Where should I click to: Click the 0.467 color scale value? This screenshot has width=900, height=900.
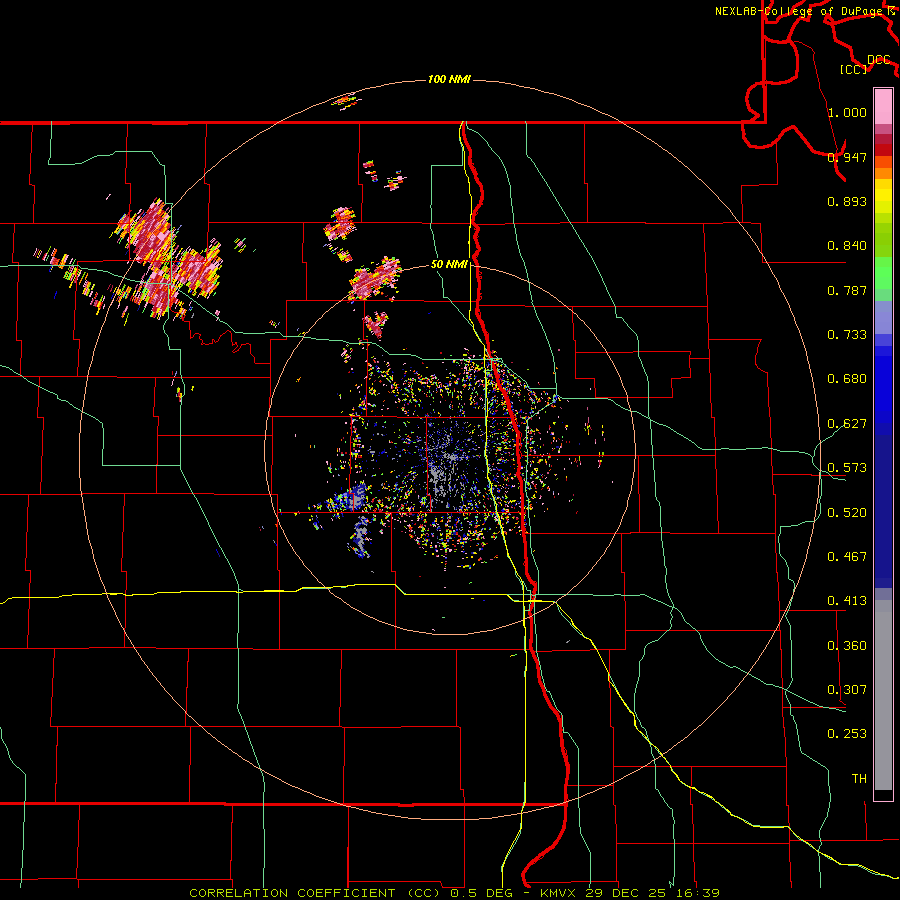[x=847, y=557]
